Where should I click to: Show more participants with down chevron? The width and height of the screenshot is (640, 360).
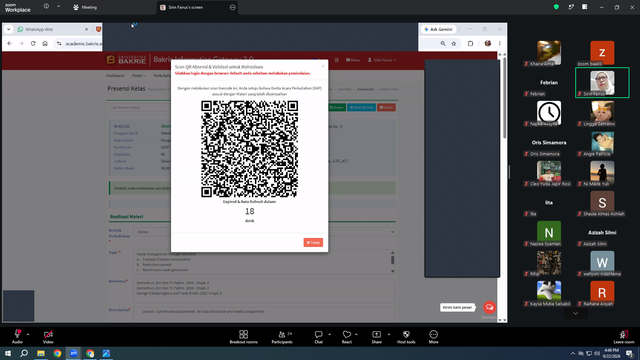pyautogui.click(x=576, y=313)
